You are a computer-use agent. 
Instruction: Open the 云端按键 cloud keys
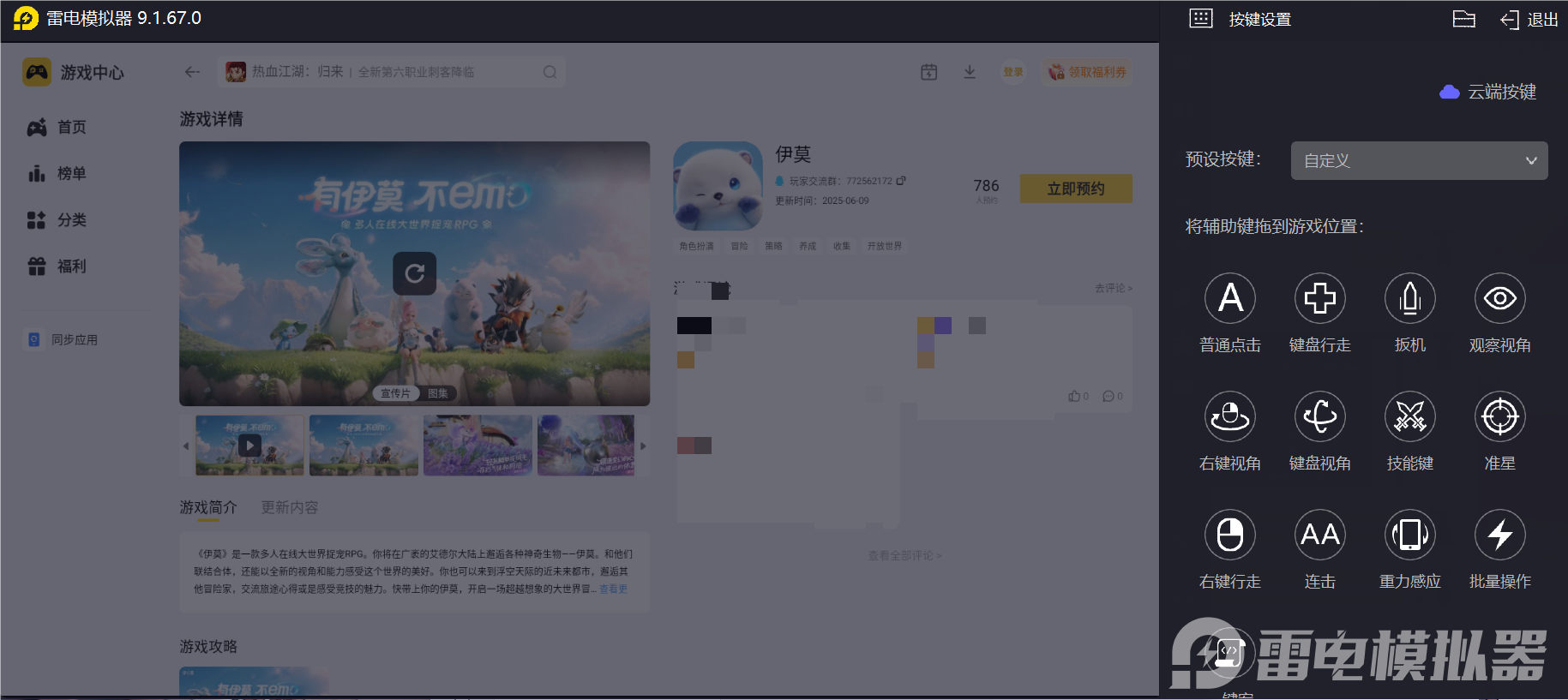pos(1488,92)
